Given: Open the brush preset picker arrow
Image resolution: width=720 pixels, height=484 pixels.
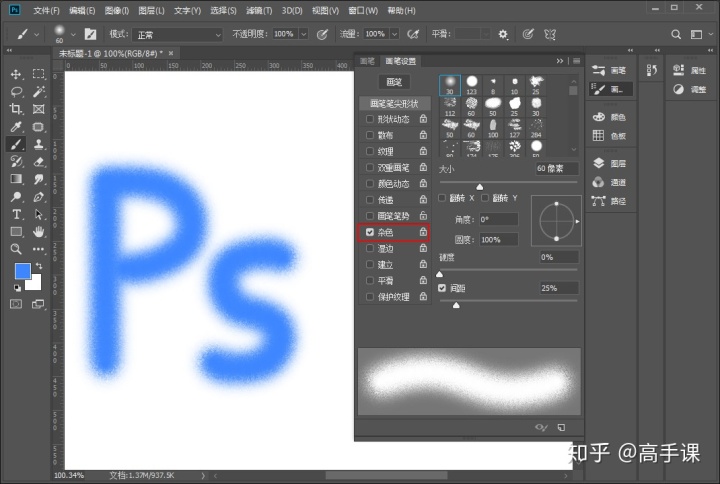Looking at the screenshot, I should (x=73, y=34).
